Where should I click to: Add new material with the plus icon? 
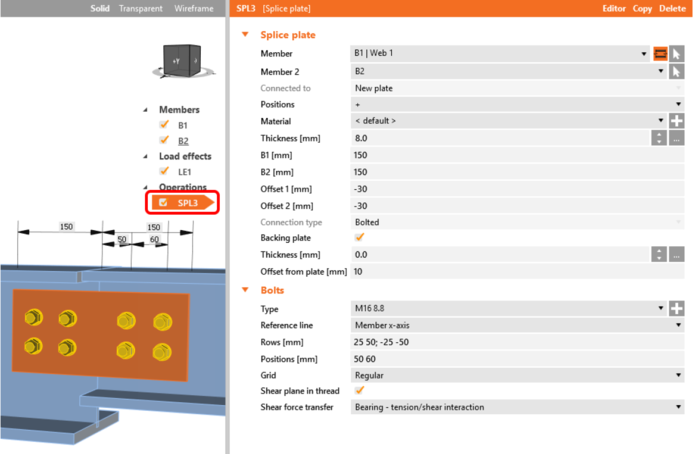(x=676, y=121)
